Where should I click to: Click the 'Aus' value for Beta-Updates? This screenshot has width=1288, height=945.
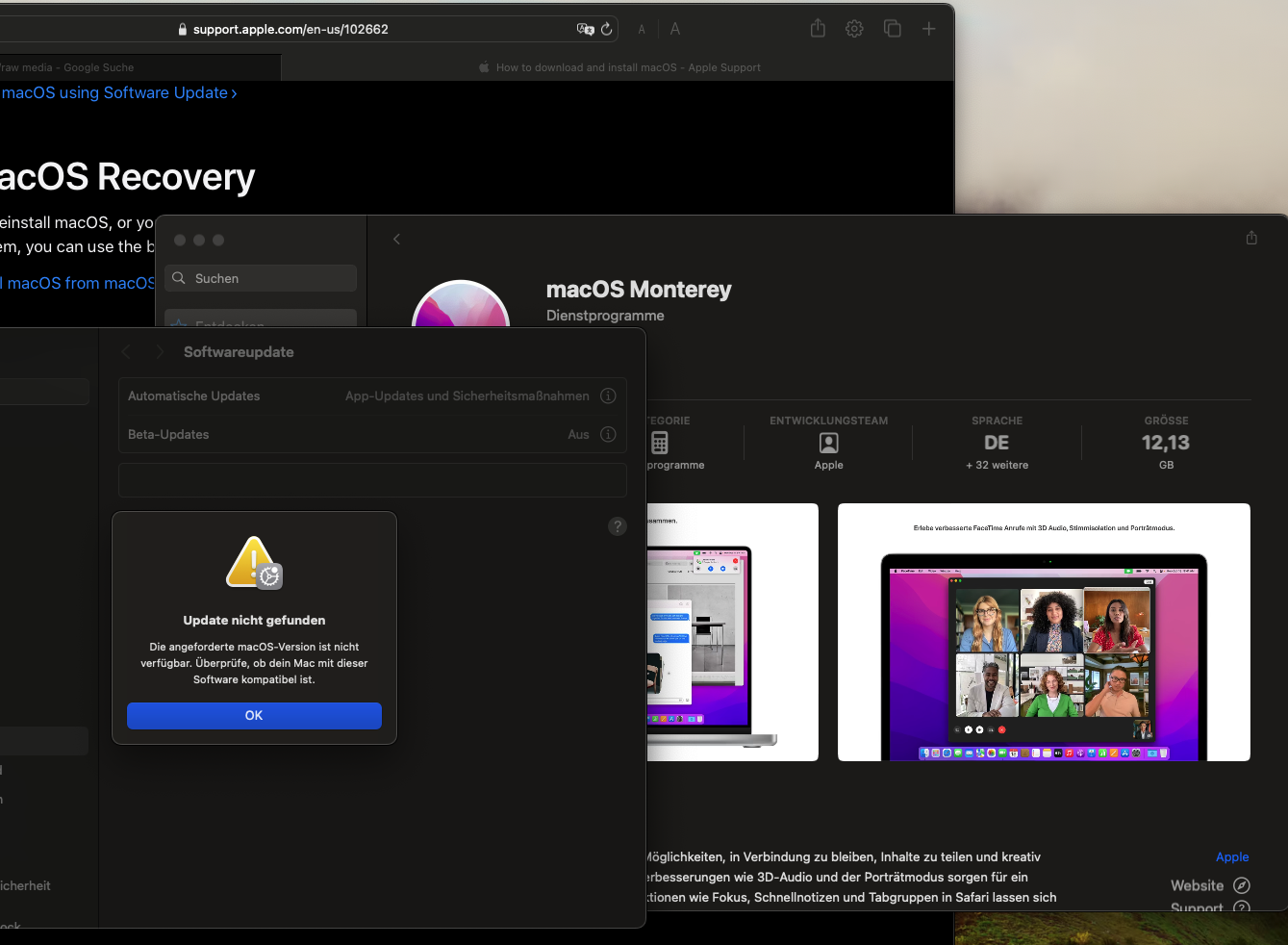point(578,434)
